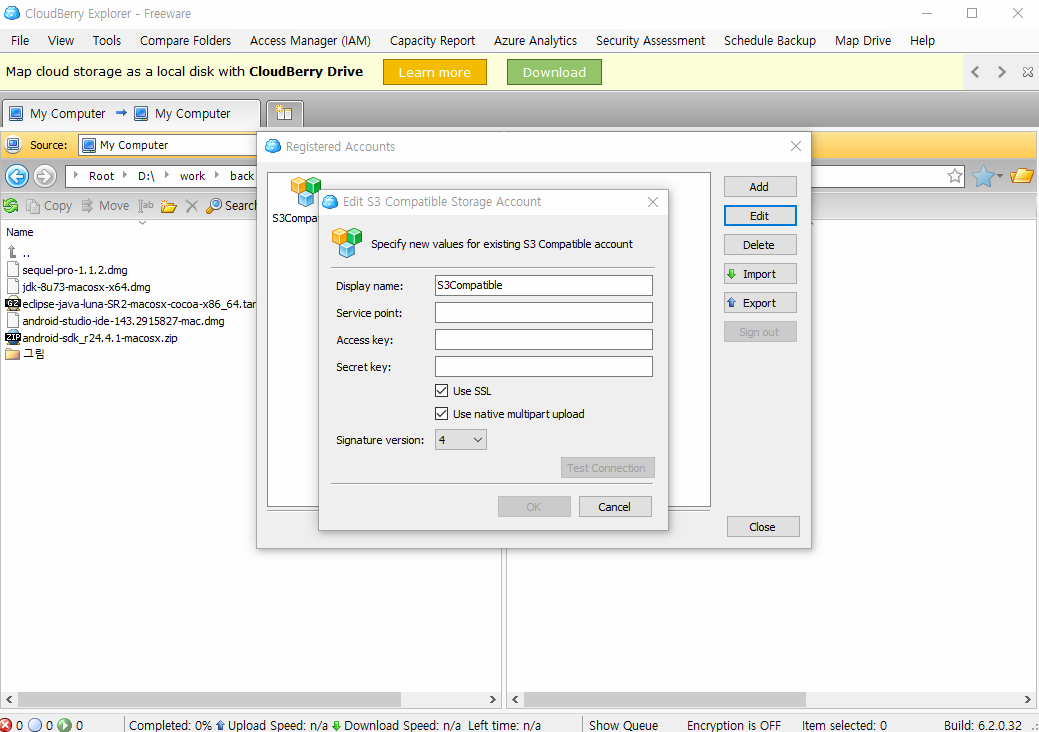Image resolution: width=1039 pixels, height=732 pixels.
Task: Click the green refresh icon in toolbar
Action: point(11,206)
